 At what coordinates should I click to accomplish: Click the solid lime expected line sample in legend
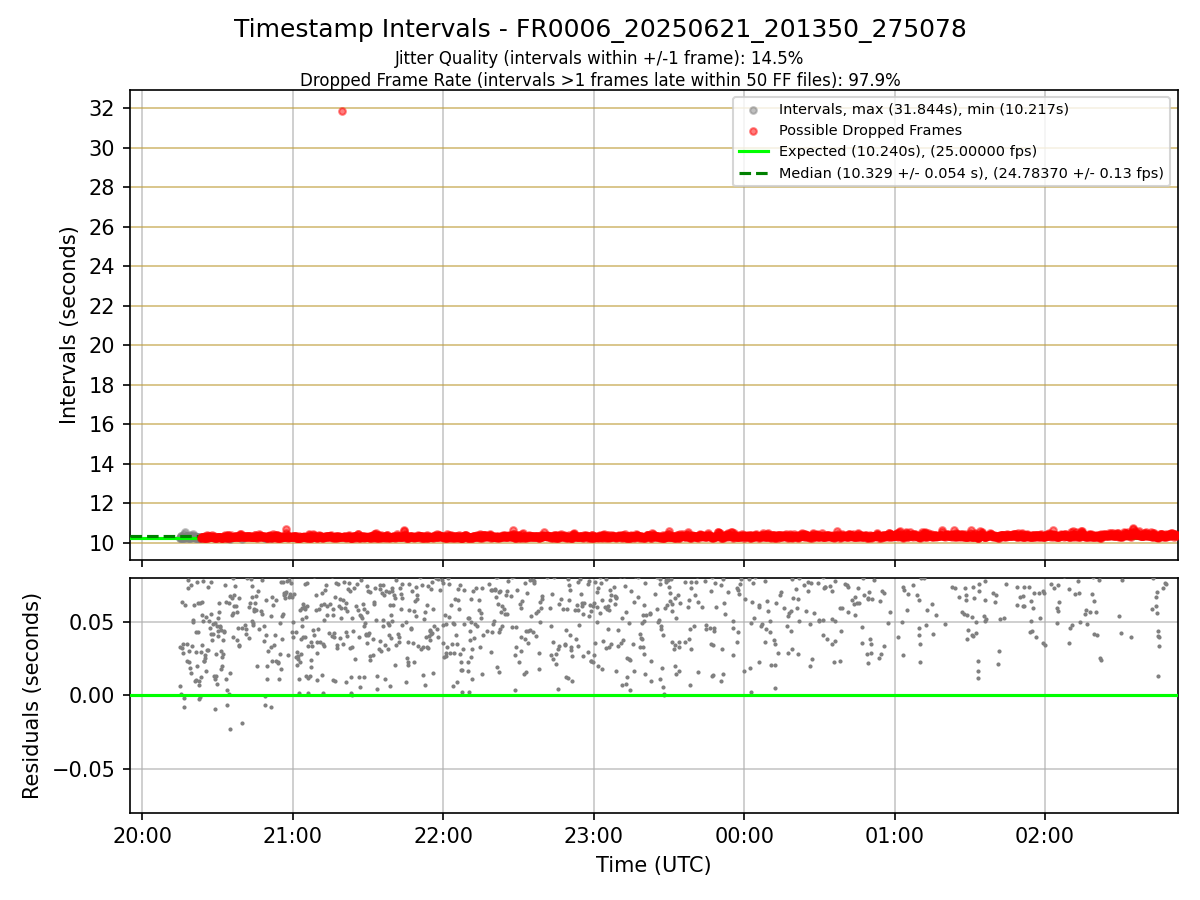pos(753,152)
